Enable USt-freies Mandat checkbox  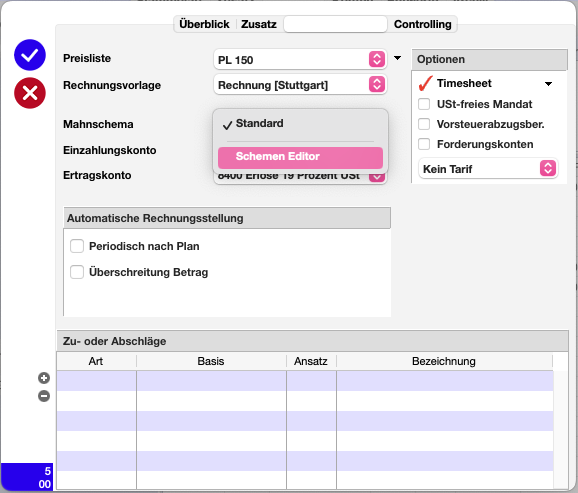pos(424,104)
